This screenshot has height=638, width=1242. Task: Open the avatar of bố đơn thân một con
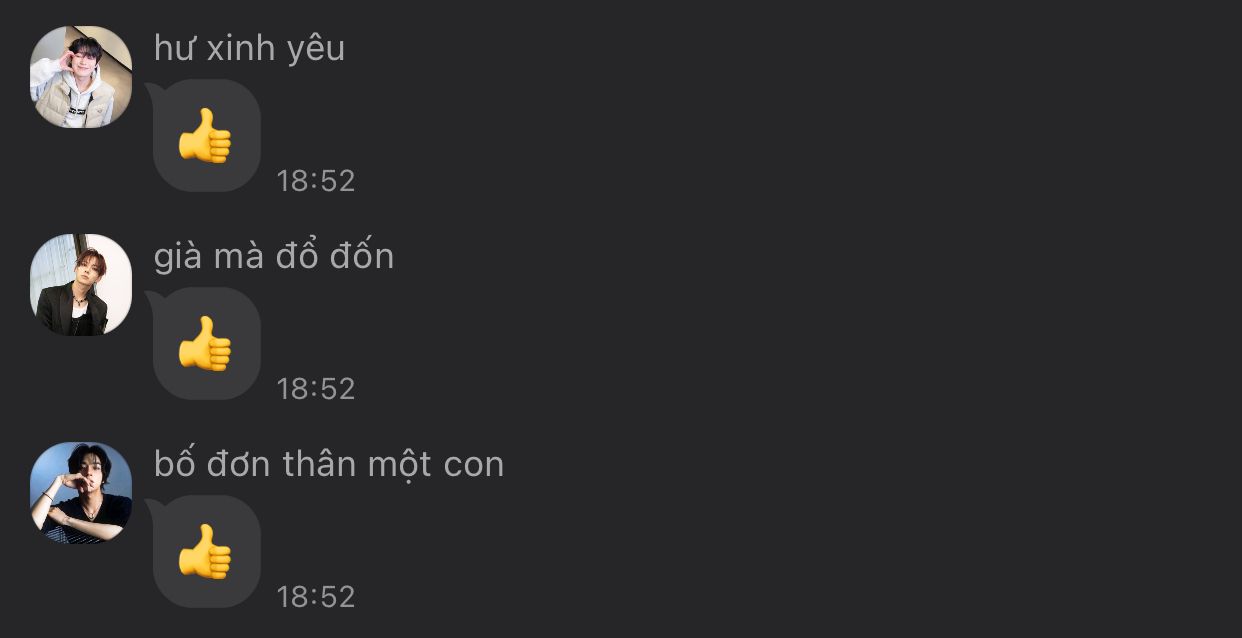tap(81, 493)
